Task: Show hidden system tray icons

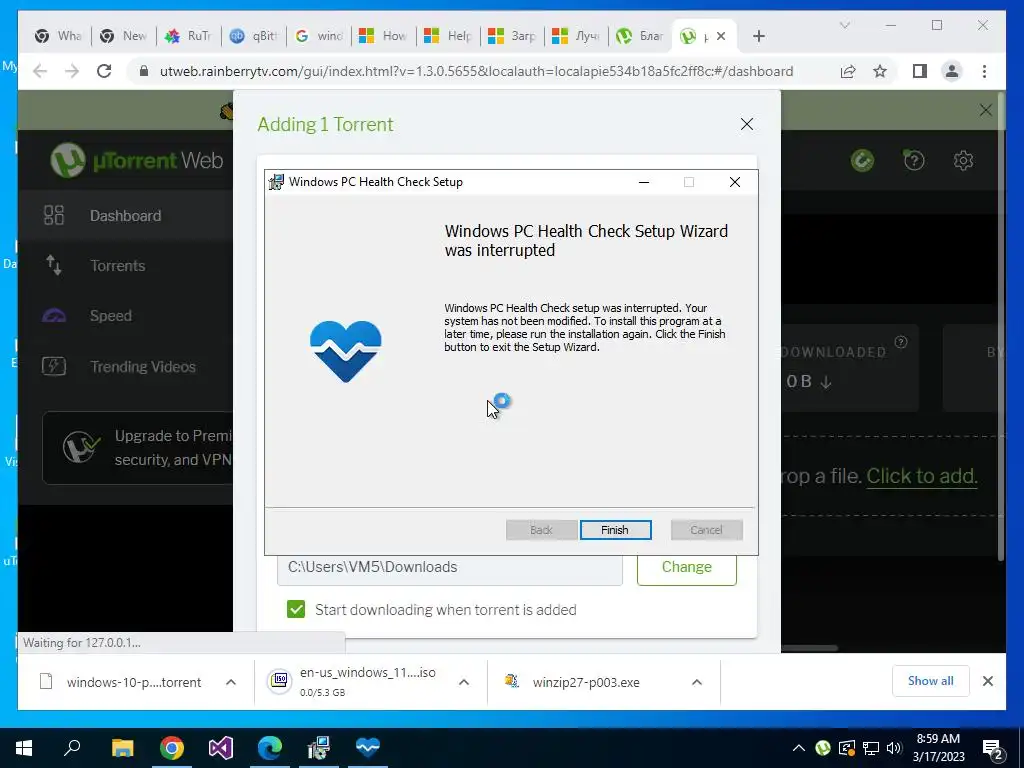Action: tap(798, 748)
